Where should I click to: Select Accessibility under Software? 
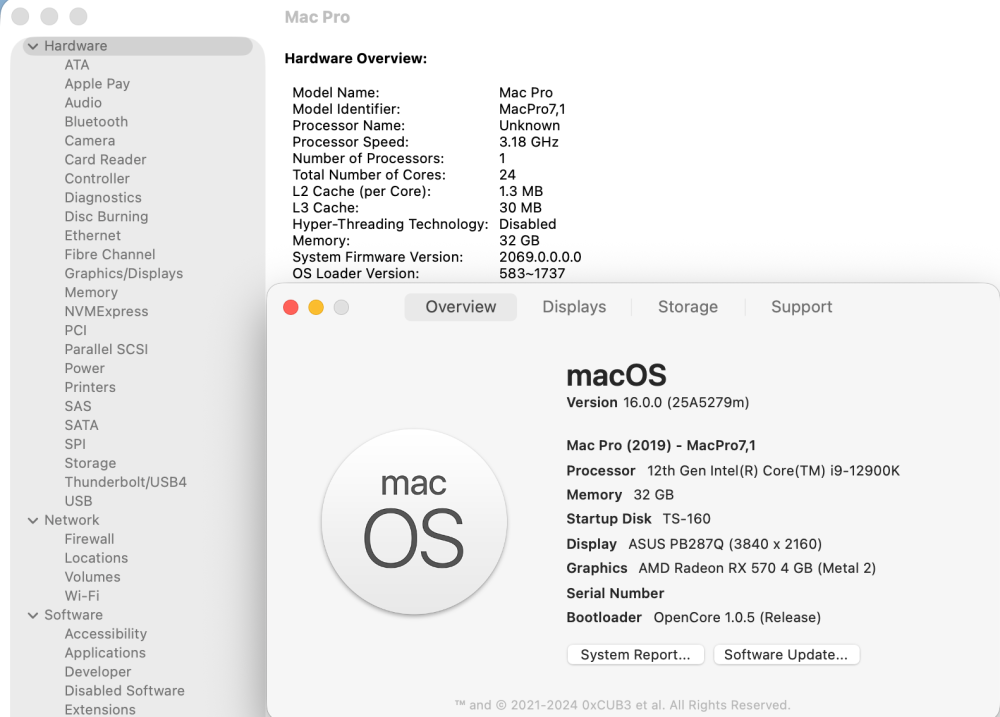pyautogui.click(x=106, y=634)
